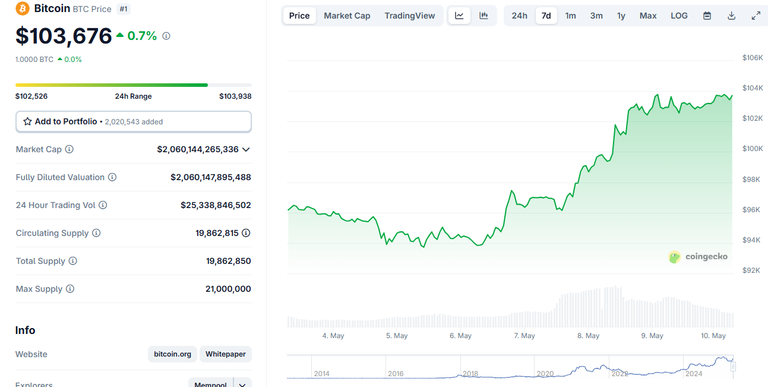Viewport: 768px width, 387px height.
Task: Expand chart to fullscreen
Action: coord(756,16)
